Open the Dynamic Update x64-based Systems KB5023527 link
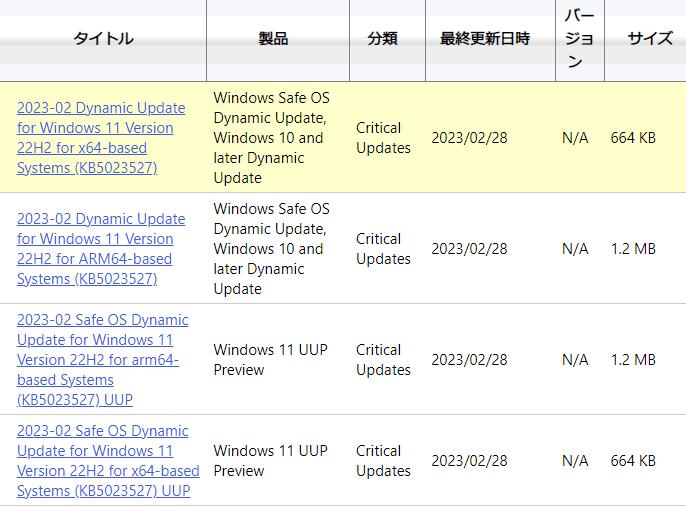 pyautogui.click(x=101, y=138)
